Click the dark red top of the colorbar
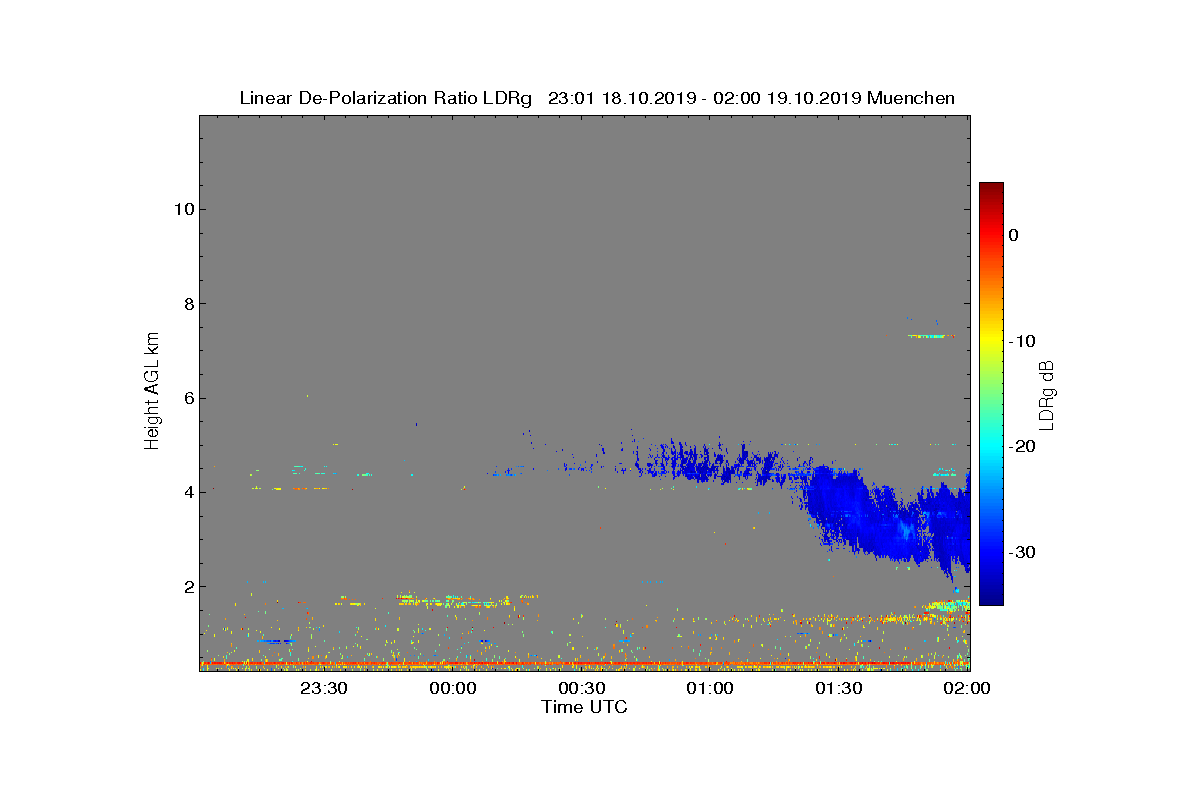 click(x=991, y=190)
